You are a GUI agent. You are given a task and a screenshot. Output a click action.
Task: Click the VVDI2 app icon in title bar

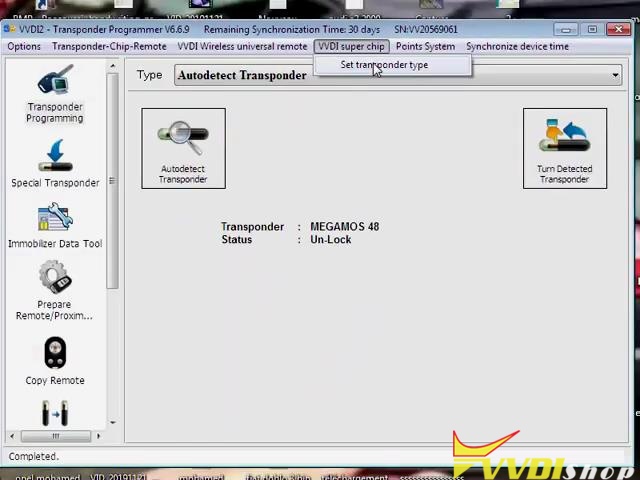pyautogui.click(x=9, y=29)
